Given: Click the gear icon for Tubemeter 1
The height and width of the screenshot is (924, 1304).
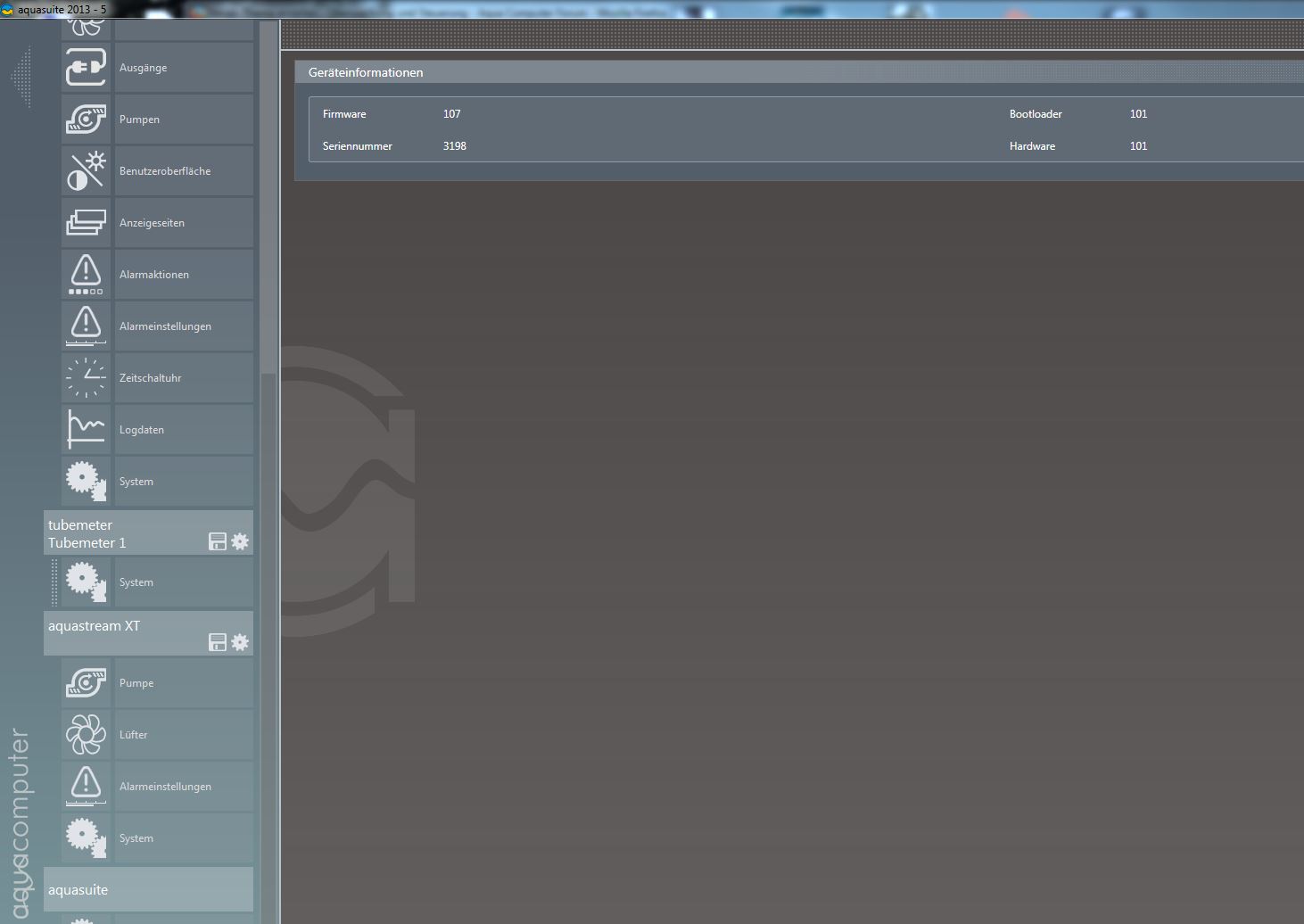Looking at the screenshot, I should [240, 541].
